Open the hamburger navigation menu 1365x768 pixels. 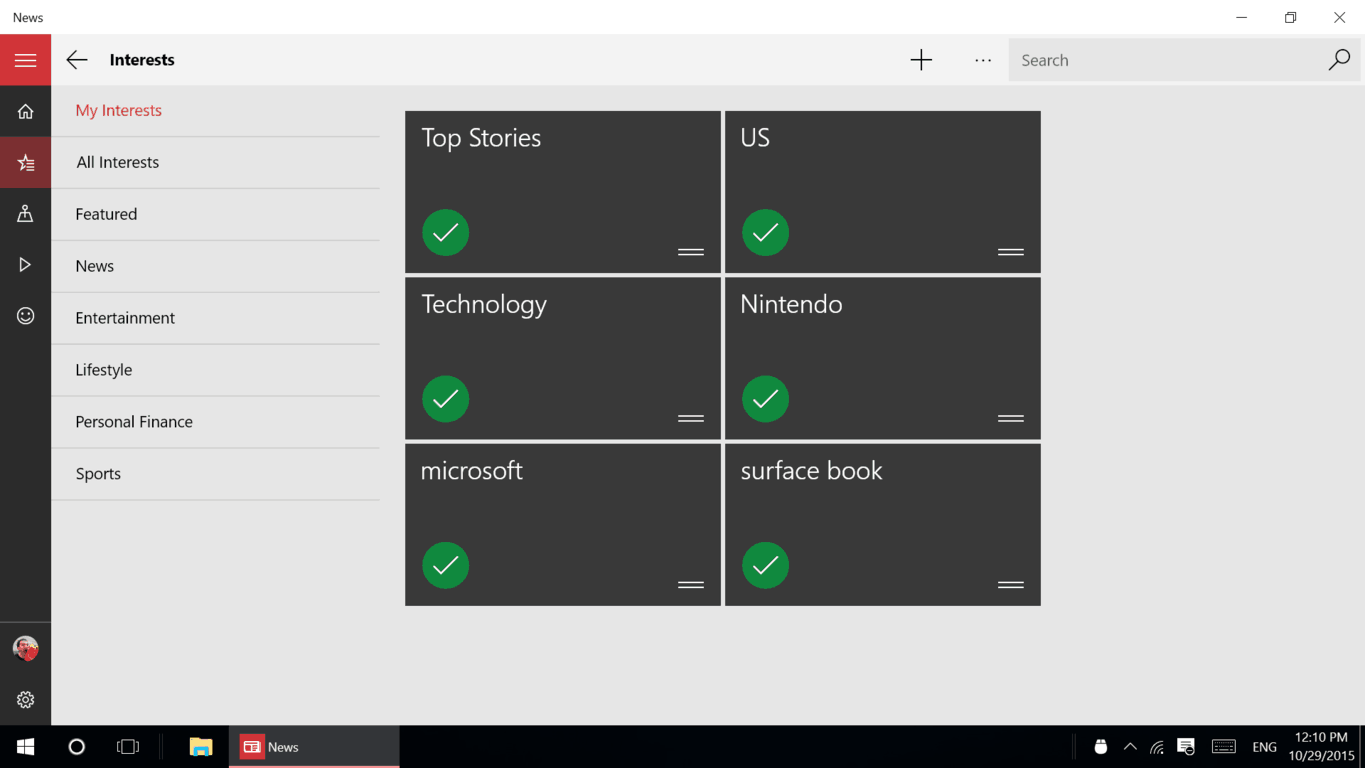click(x=25, y=60)
